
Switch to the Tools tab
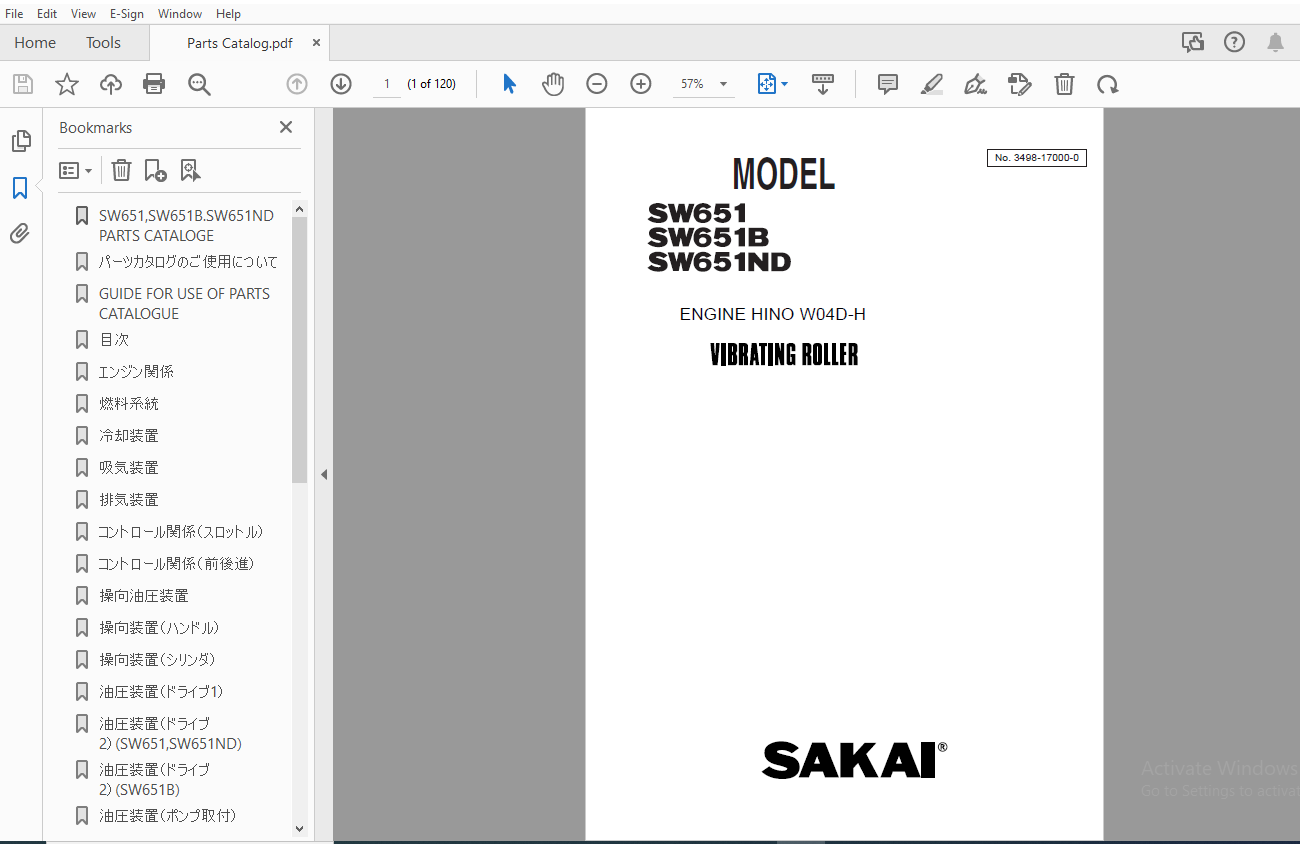pyautogui.click(x=103, y=43)
